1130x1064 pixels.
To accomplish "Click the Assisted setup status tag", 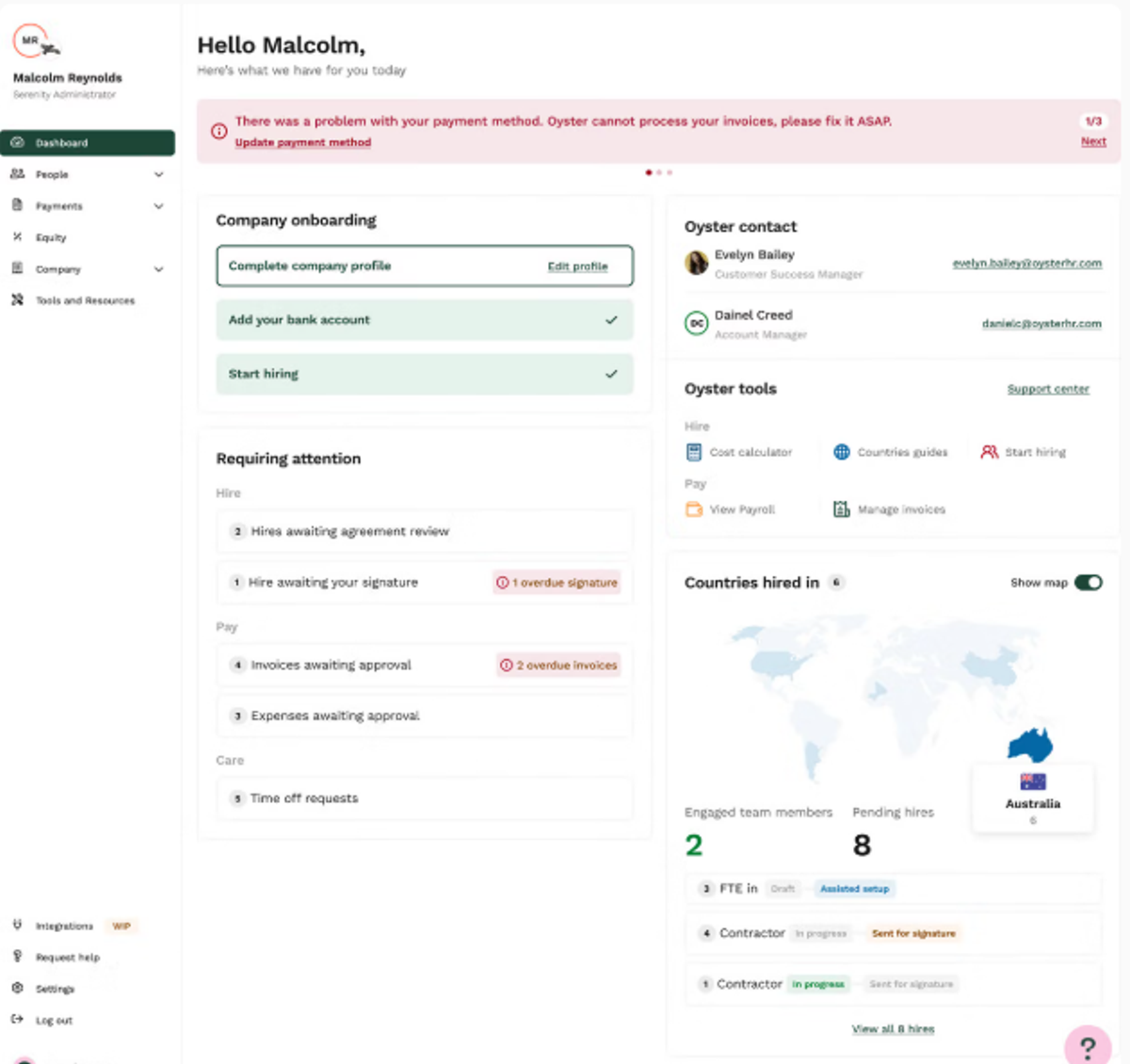I will click(854, 888).
